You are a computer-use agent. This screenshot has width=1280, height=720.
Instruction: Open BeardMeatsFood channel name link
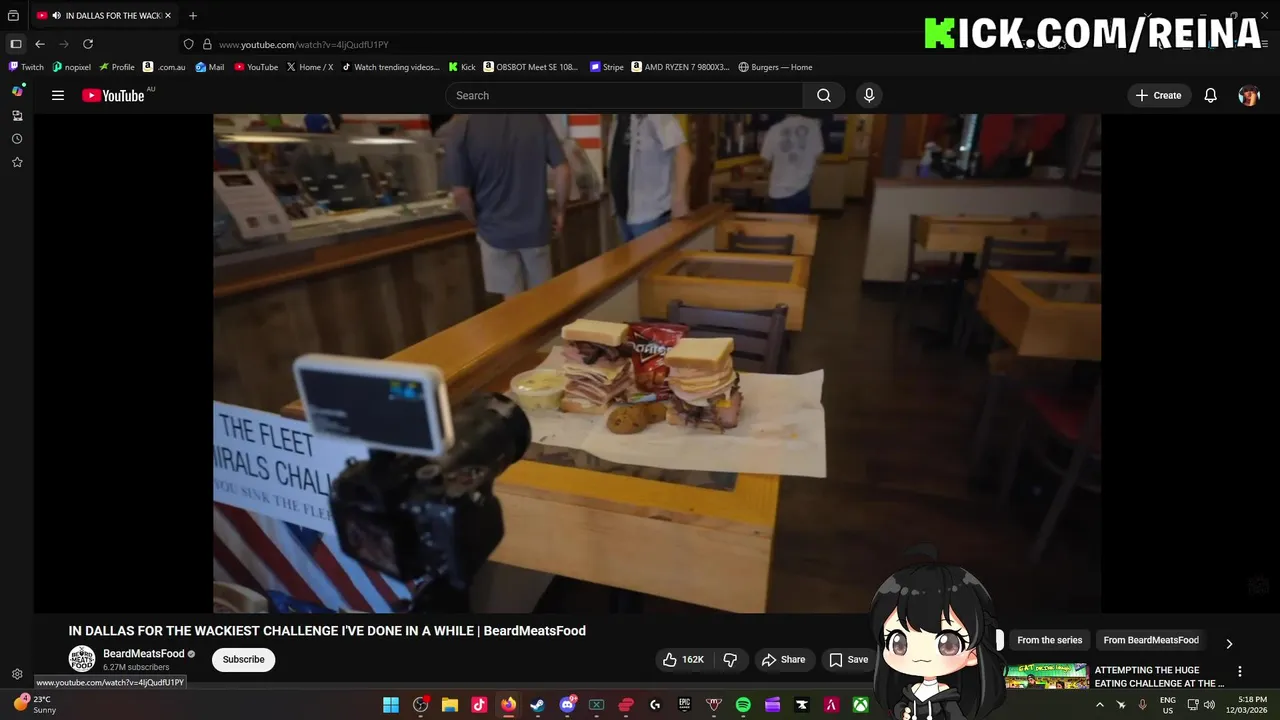[x=144, y=653]
